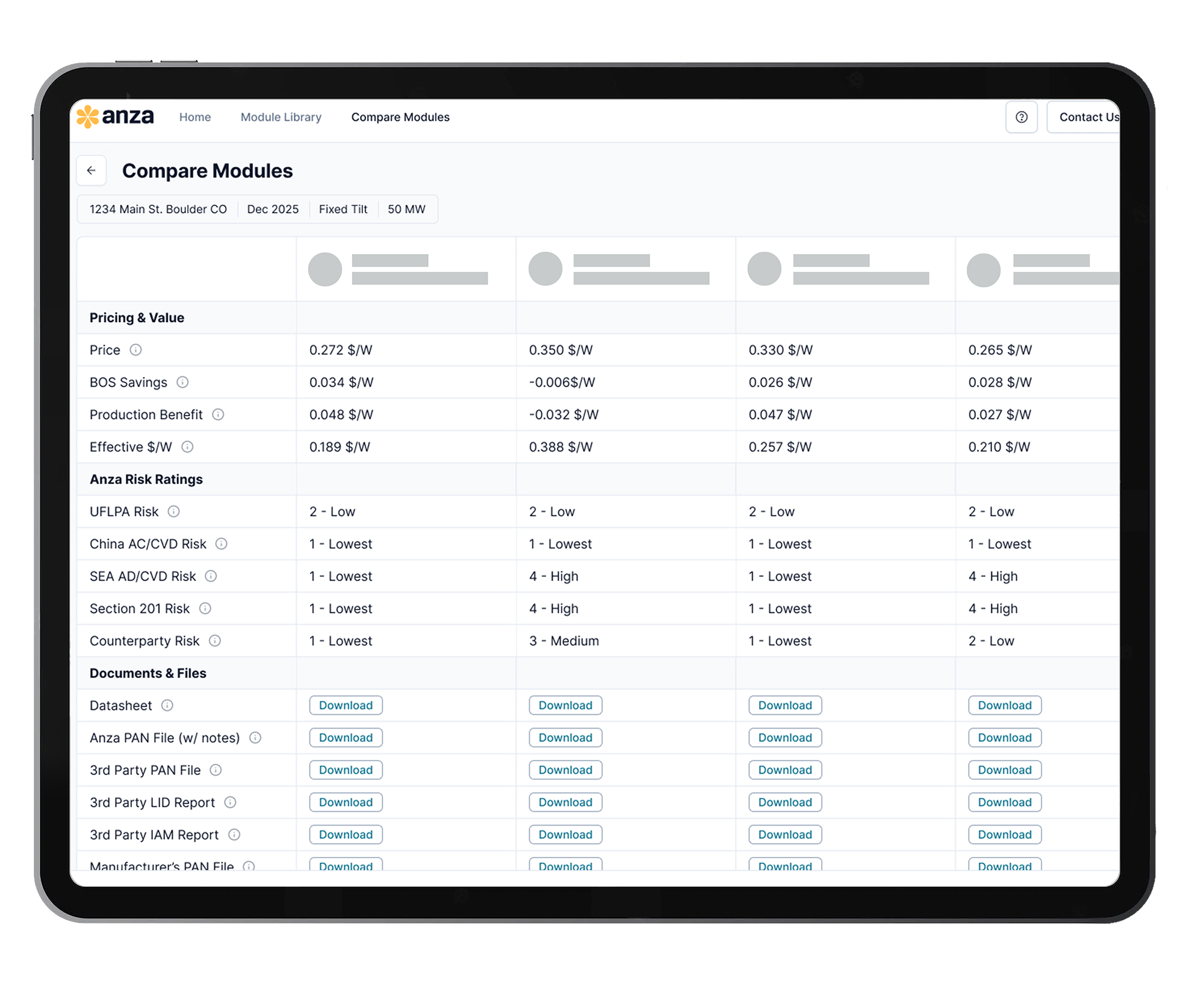Screen dimensions: 1204x981
Task: Download the second module's 3rd Party LID Report
Action: (x=565, y=802)
